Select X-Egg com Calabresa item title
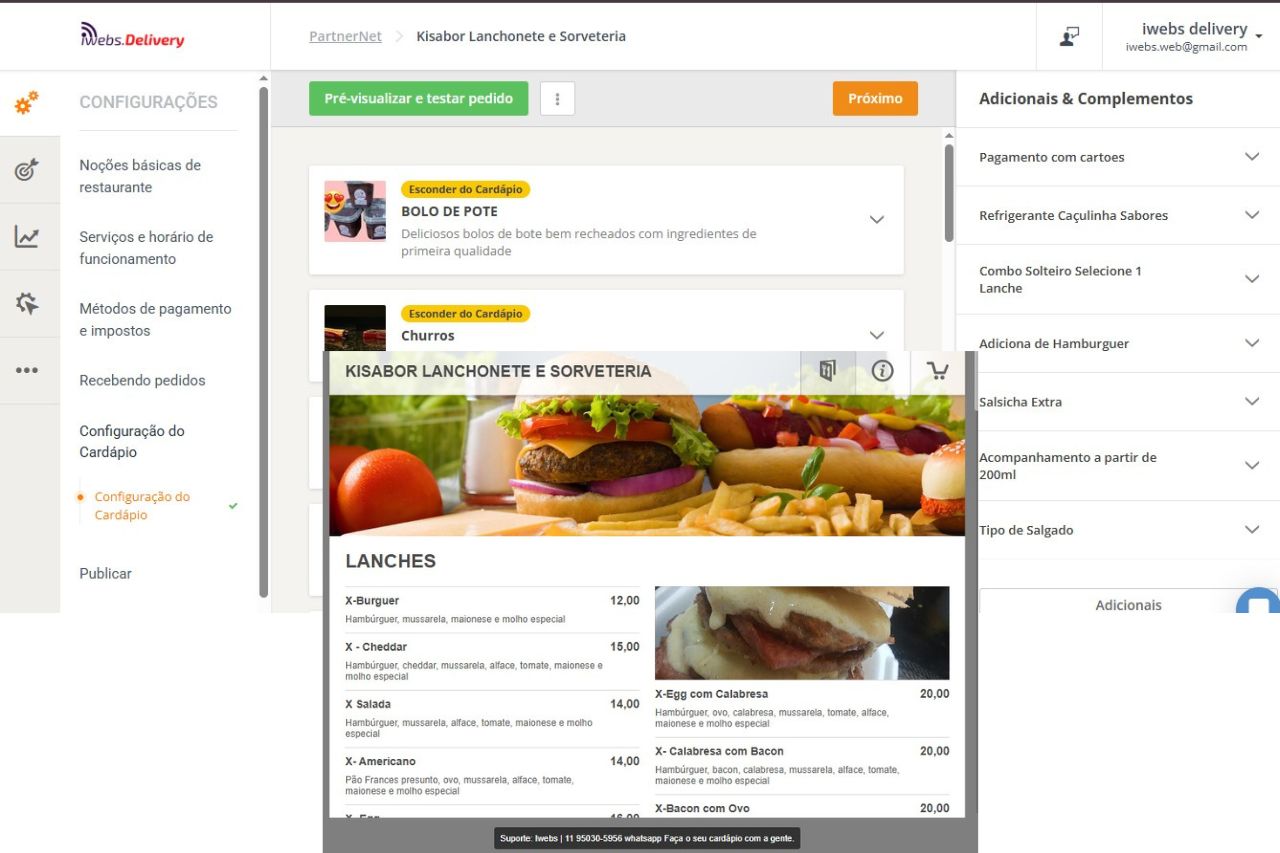The height and width of the screenshot is (853, 1280). click(711, 694)
